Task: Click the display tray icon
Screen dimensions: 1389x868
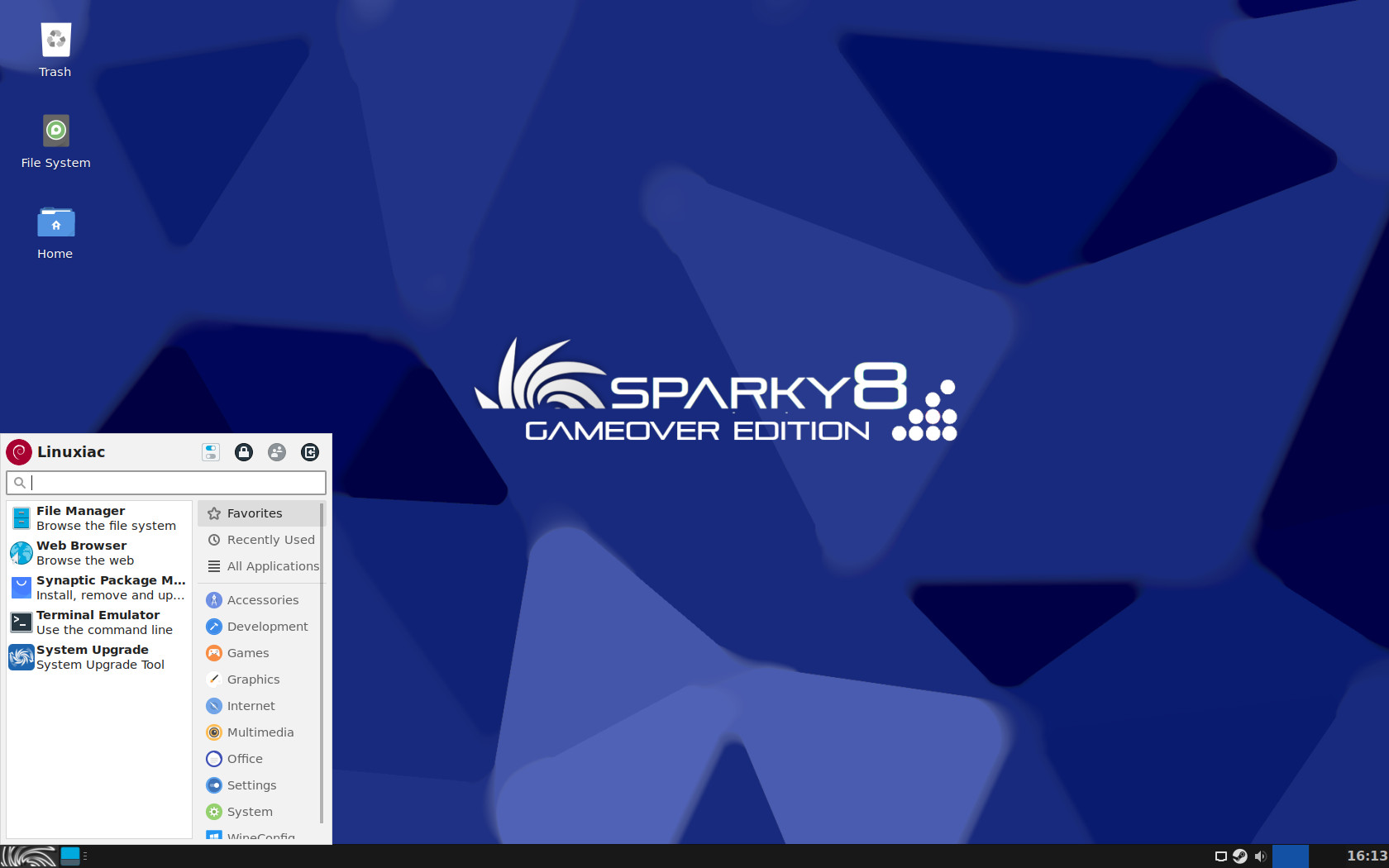Action: (x=1220, y=856)
